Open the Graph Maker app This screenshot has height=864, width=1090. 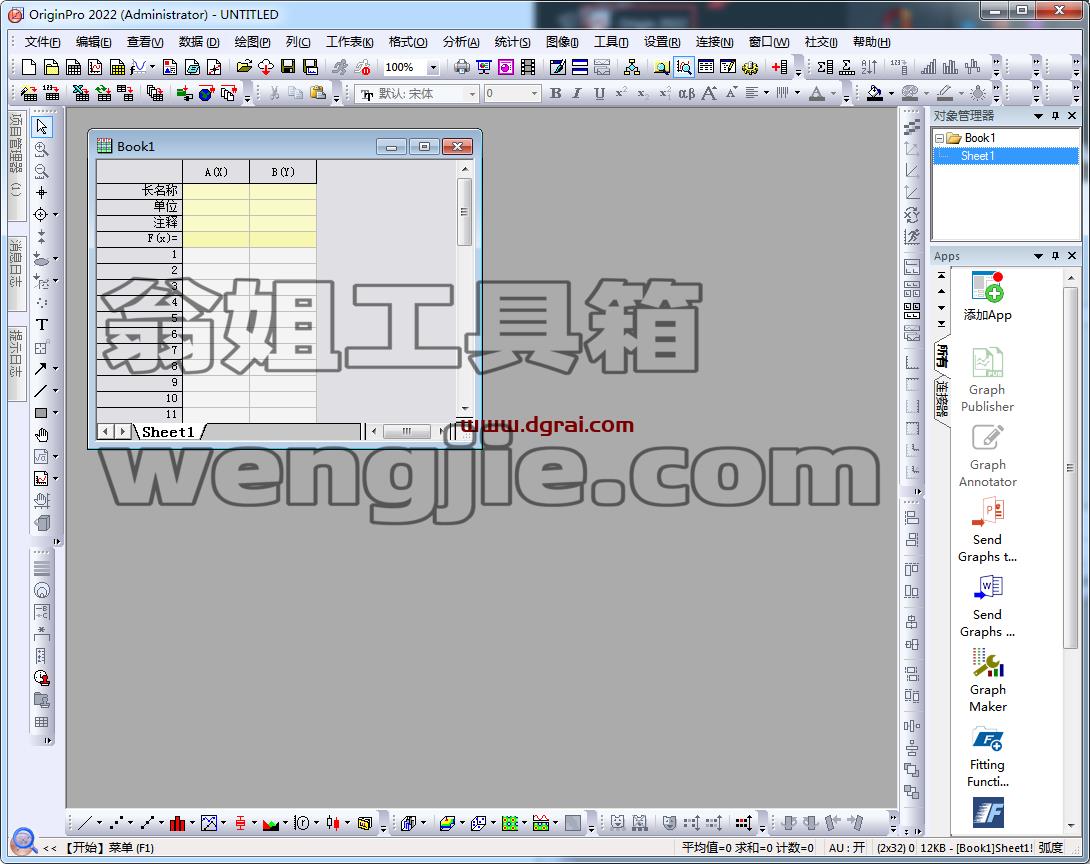[x=987, y=680]
